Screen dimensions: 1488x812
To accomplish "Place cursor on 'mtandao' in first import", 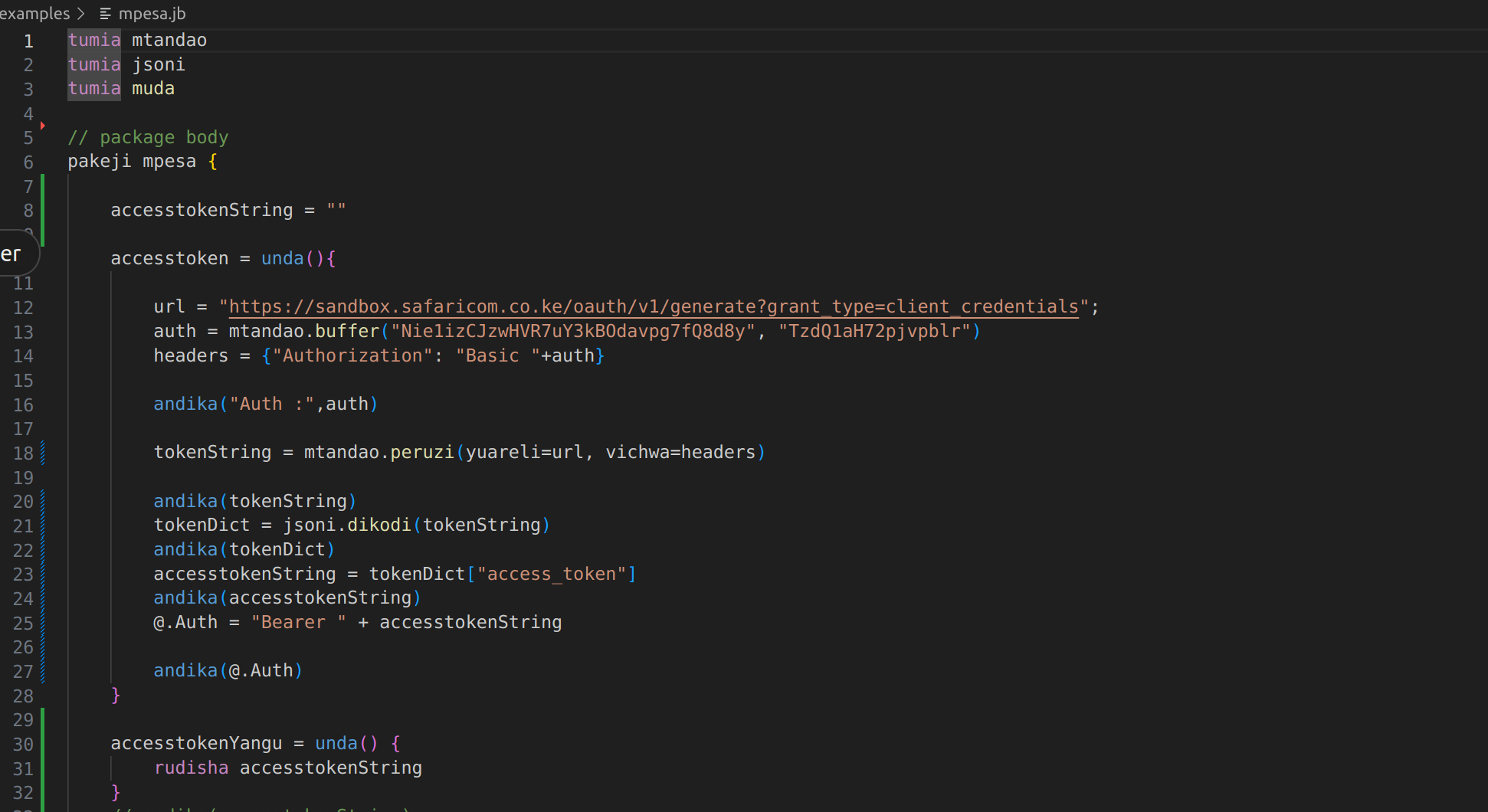I will (x=169, y=40).
